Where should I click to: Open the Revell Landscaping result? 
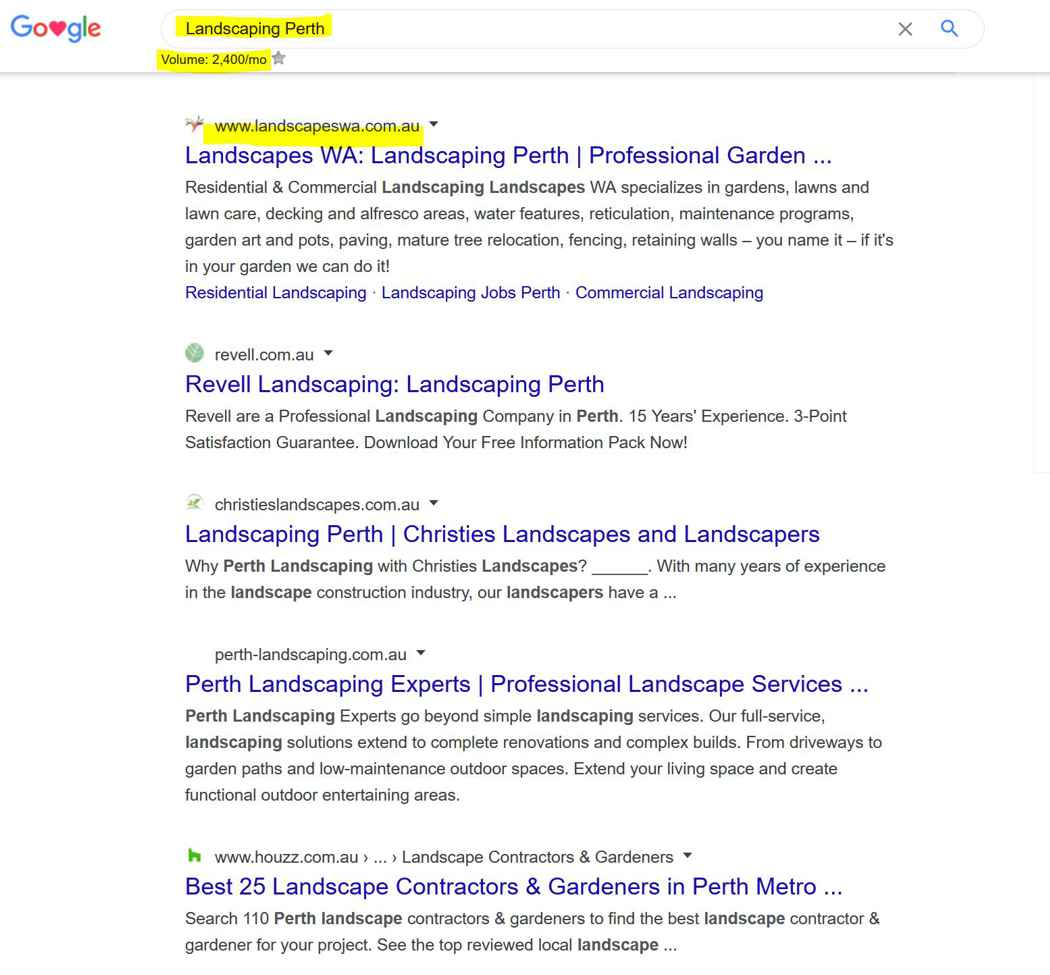394,384
